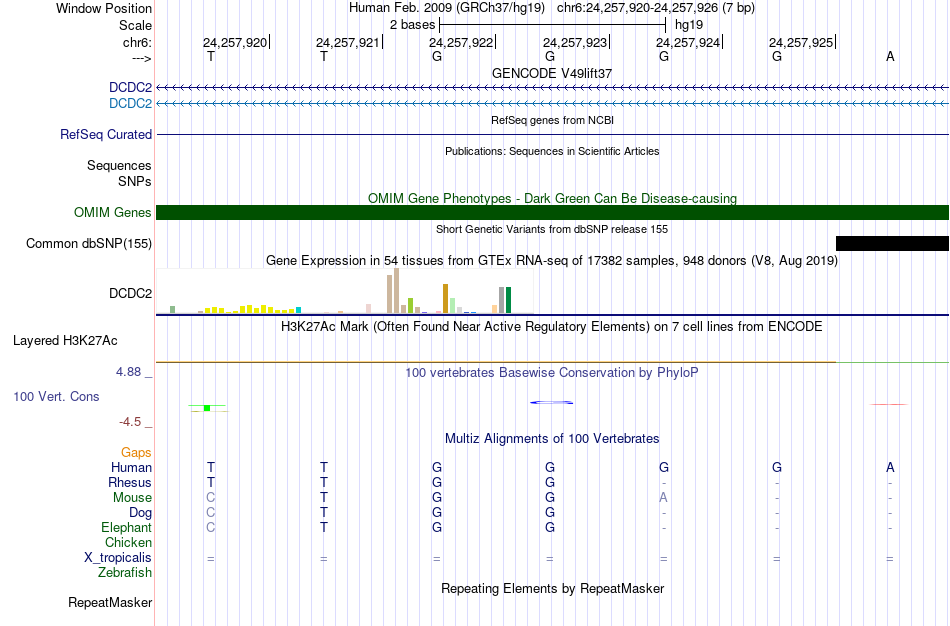Click the C base in the Dog alignment row
The height and width of the screenshot is (626, 950).
coord(210,513)
